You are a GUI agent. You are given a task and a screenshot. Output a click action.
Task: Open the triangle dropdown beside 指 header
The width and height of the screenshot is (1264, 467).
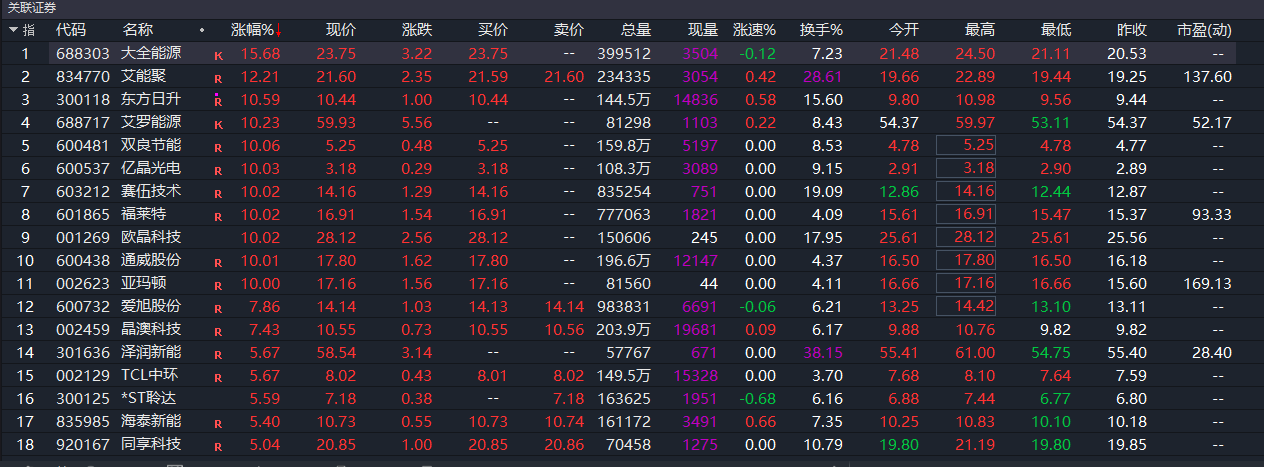(13, 30)
